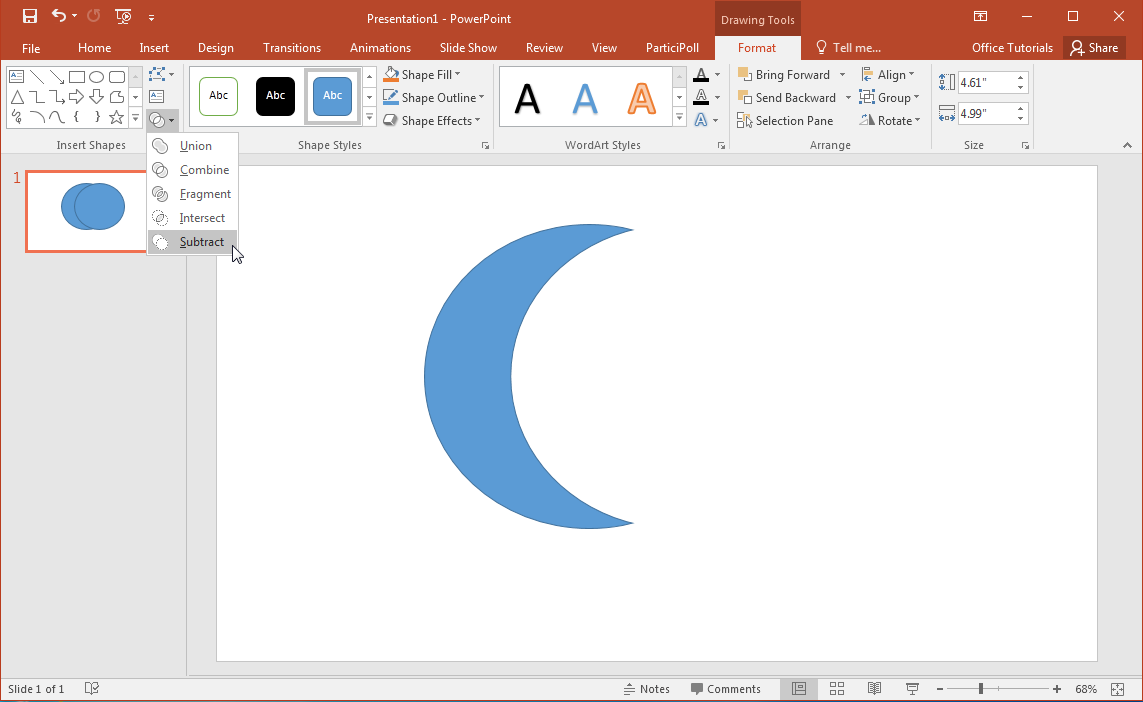Image resolution: width=1143 pixels, height=702 pixels.
Task: Select the Star shape from Insert Shapes
Action: tap(116, 117)
